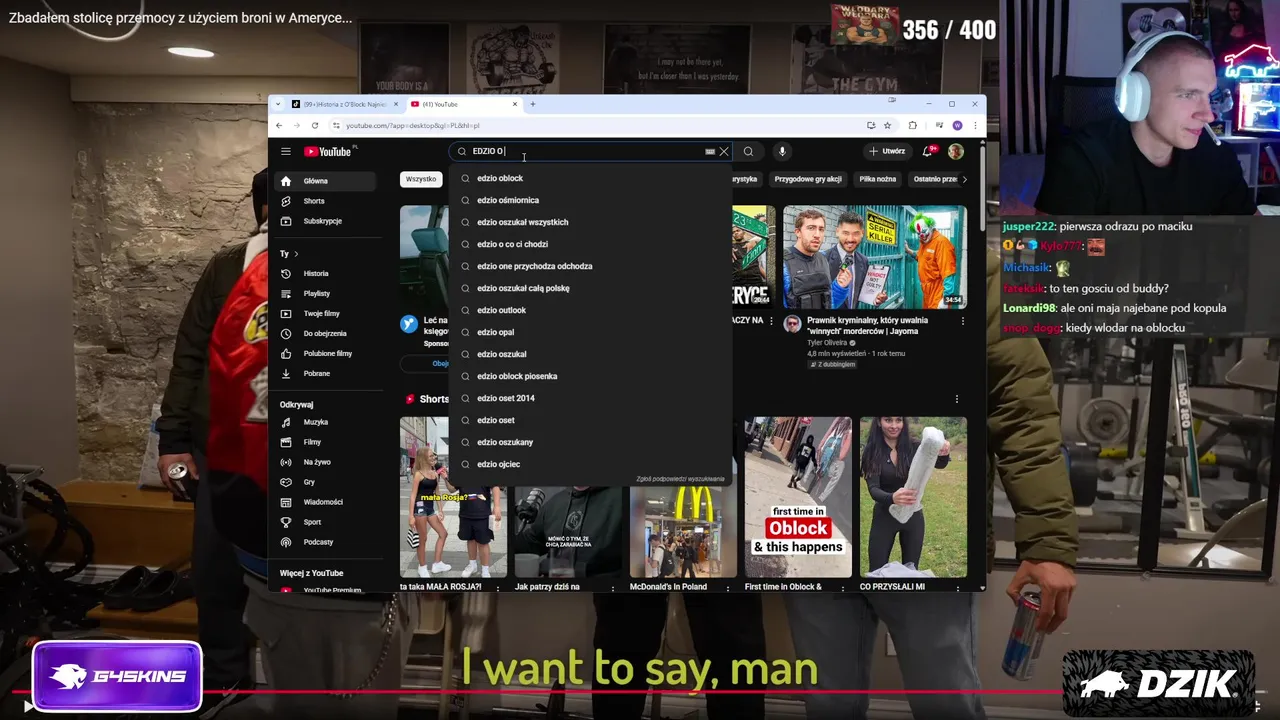Clear the search box with the X icon
Viewport: 1280px width, 720px height.
724,152
